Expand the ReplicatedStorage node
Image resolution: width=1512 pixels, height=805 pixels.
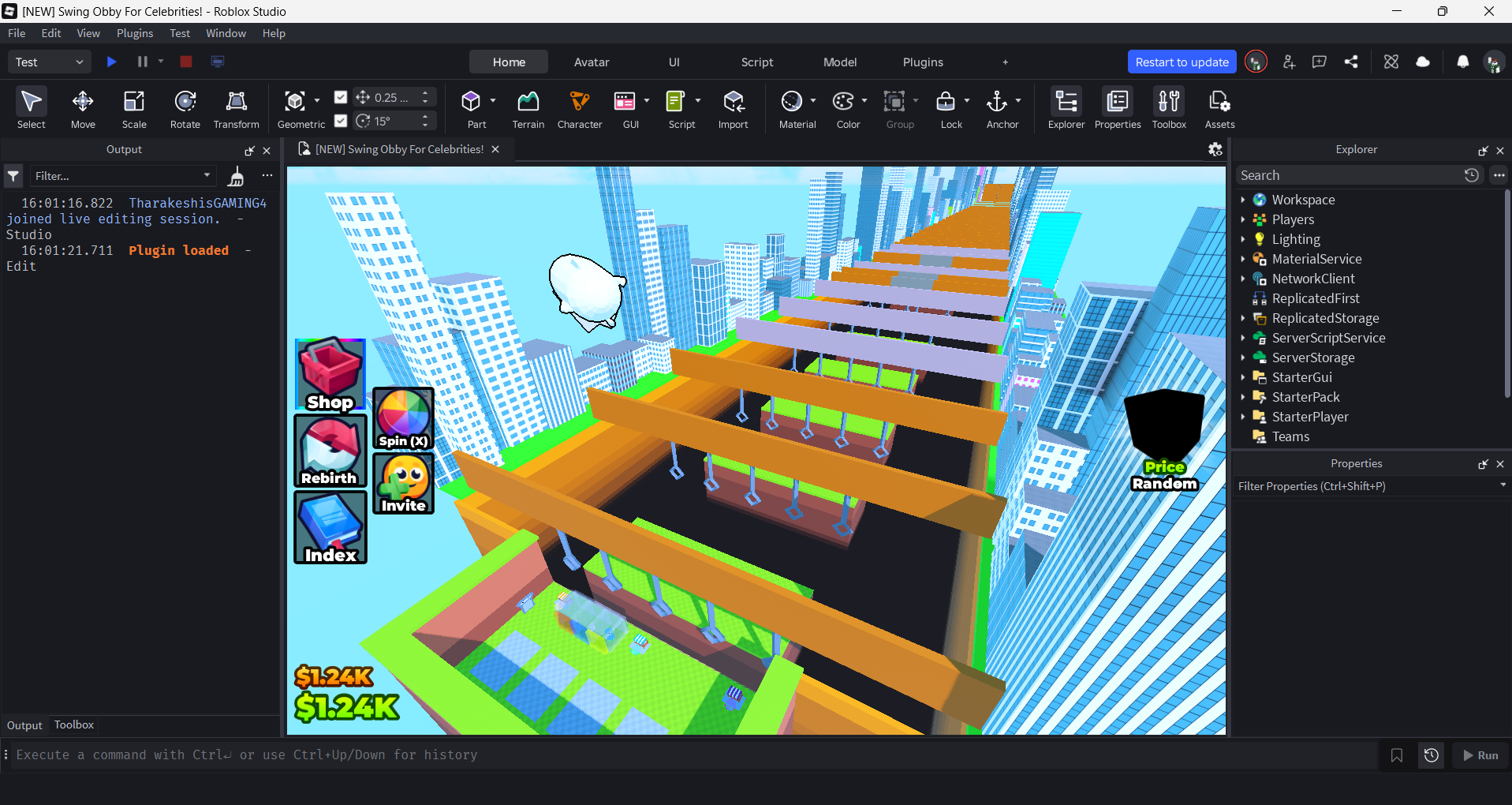1243,318
